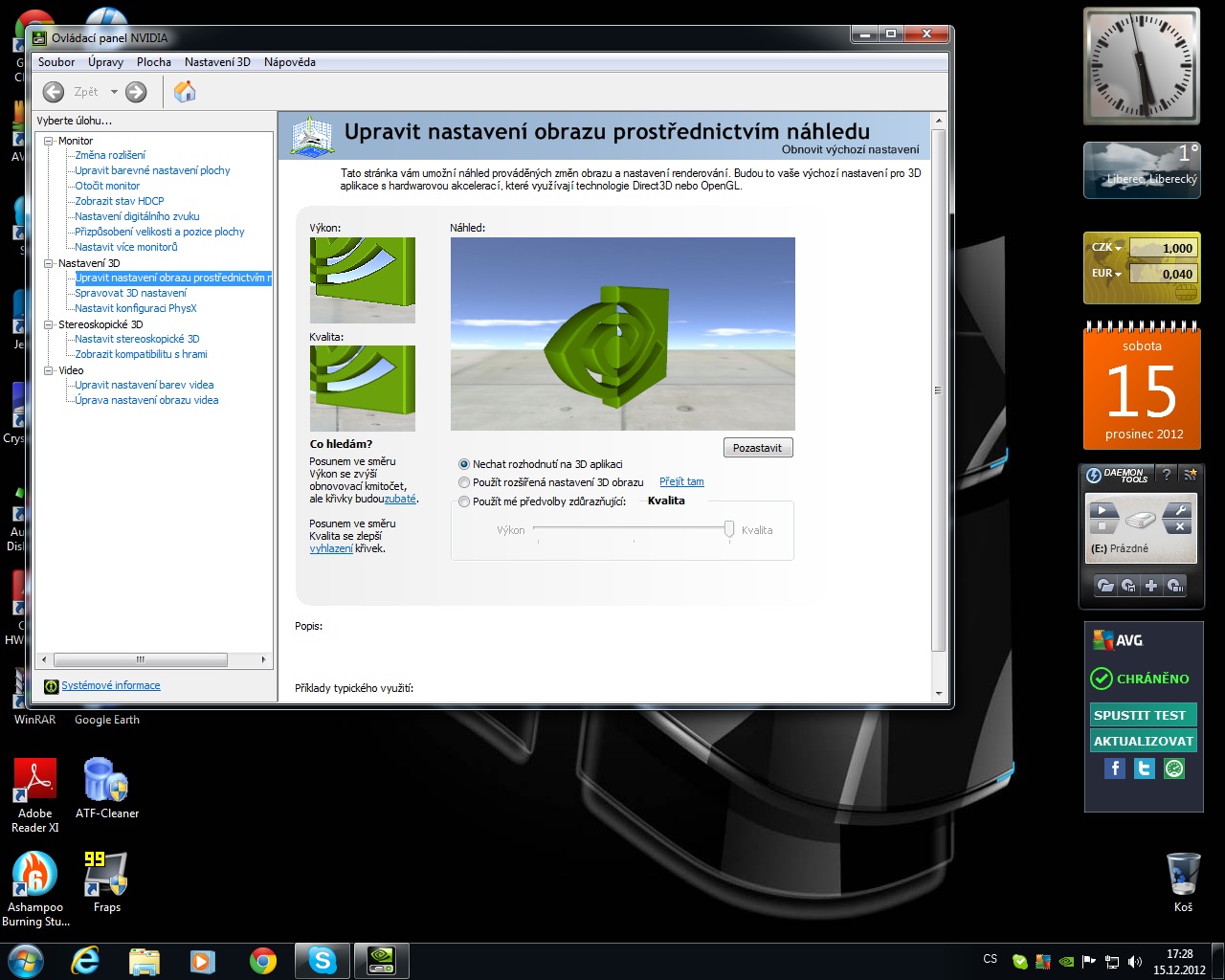Open Upravit barevné nastavení plochy
This screenshot has width=1225, height=980.
tap(152, 170)
